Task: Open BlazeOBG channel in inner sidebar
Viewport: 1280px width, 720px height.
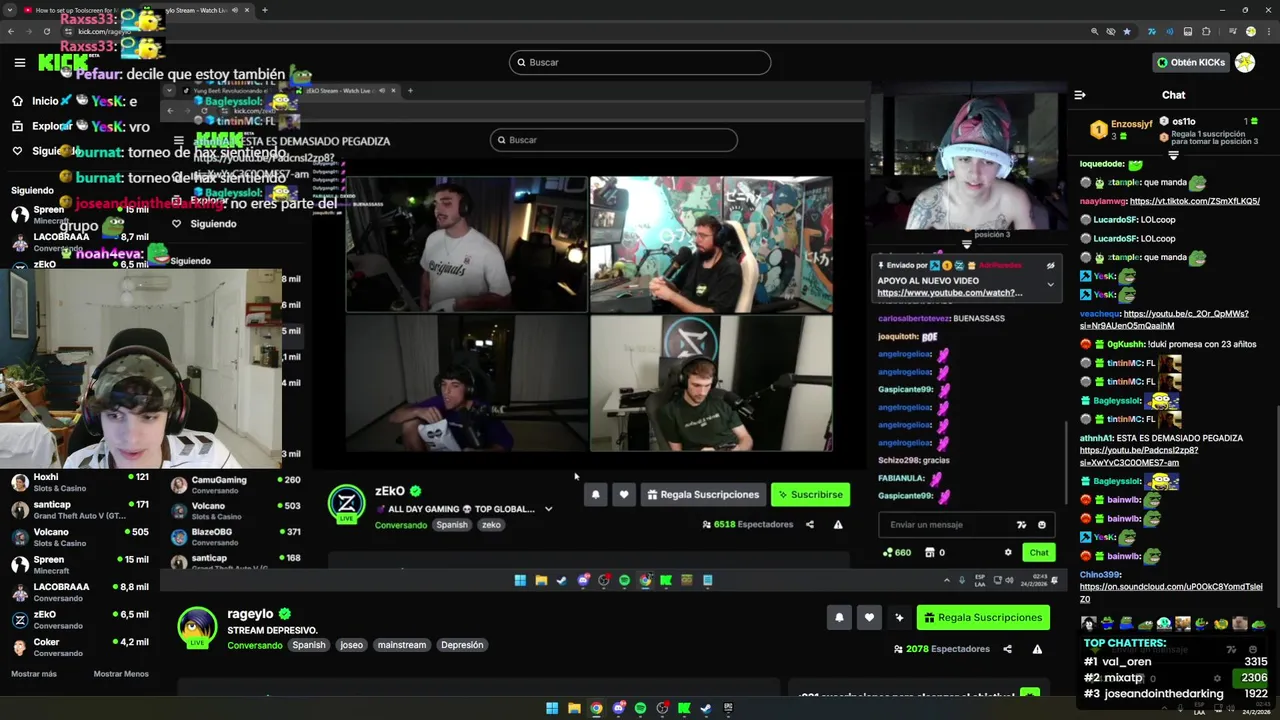Action: pyautogui.click(x=237, y=537)
